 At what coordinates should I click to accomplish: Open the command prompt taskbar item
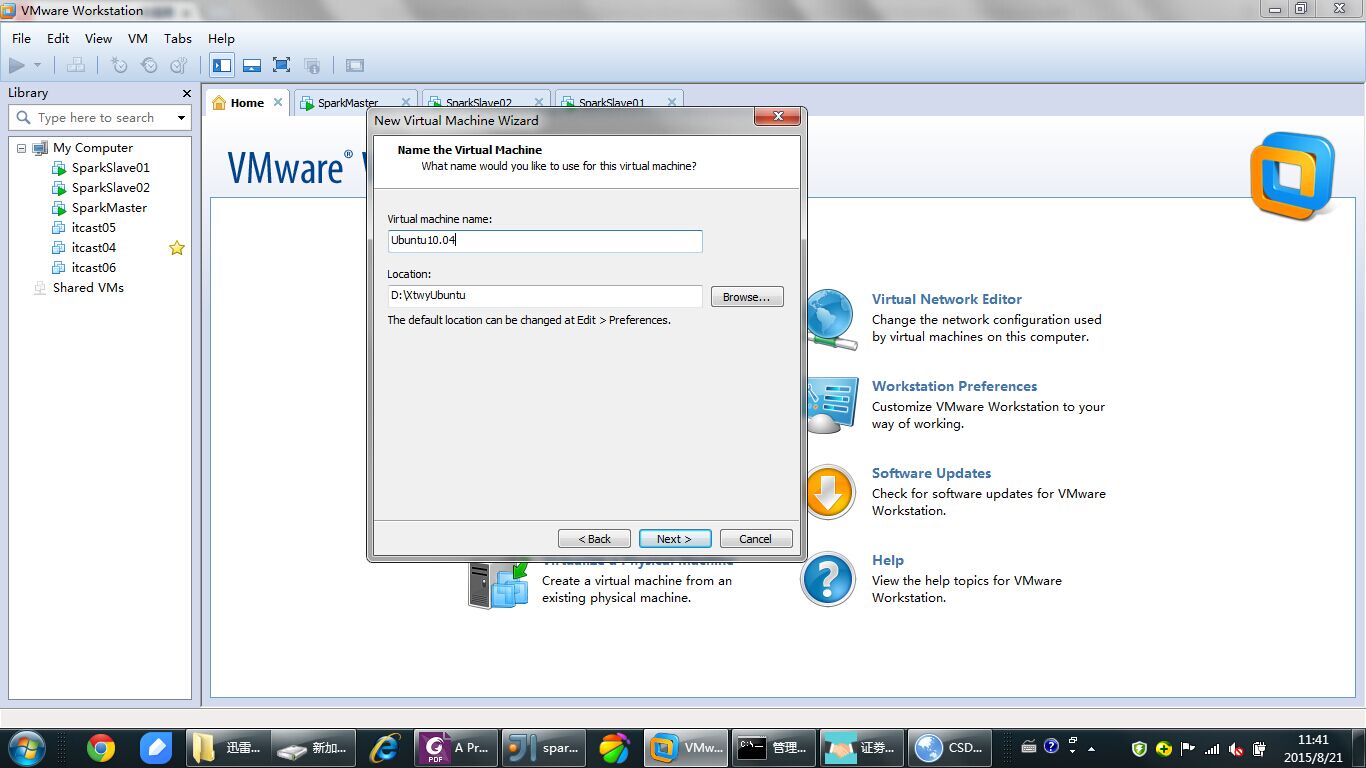773,747
